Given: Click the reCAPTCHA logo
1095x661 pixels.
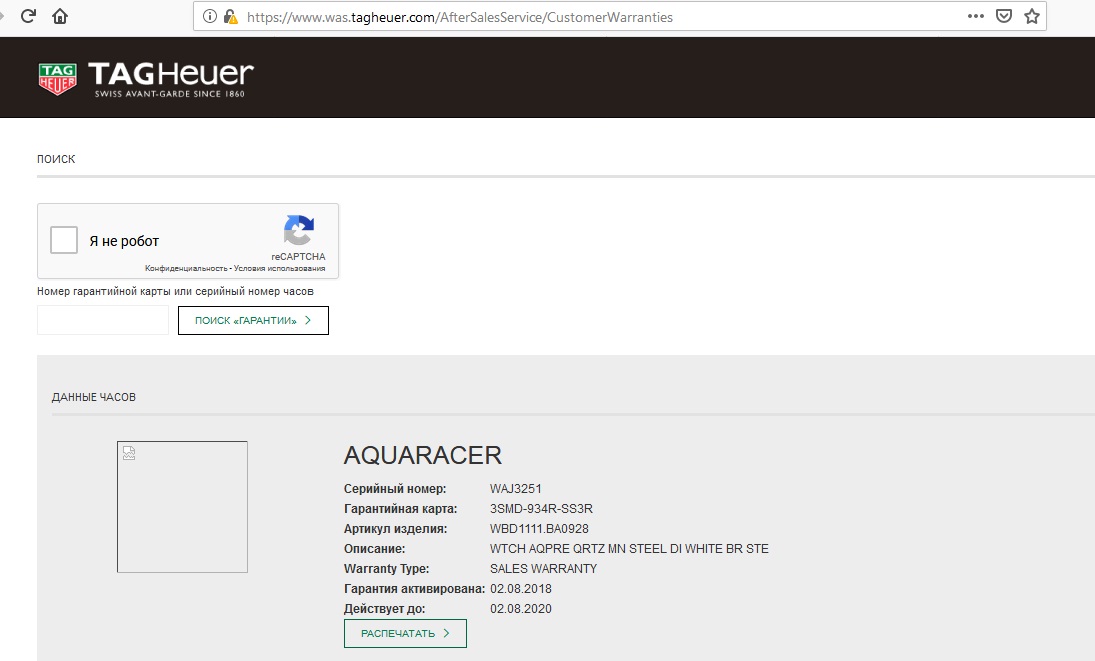Looking at the screenshot, I should tap(298, 231).
